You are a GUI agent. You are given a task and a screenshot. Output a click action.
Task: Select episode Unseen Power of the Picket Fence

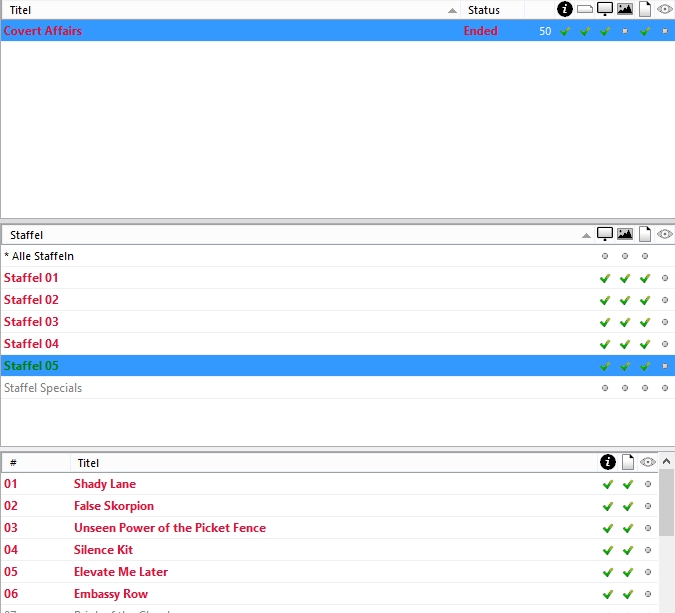[x=330, y=528]
